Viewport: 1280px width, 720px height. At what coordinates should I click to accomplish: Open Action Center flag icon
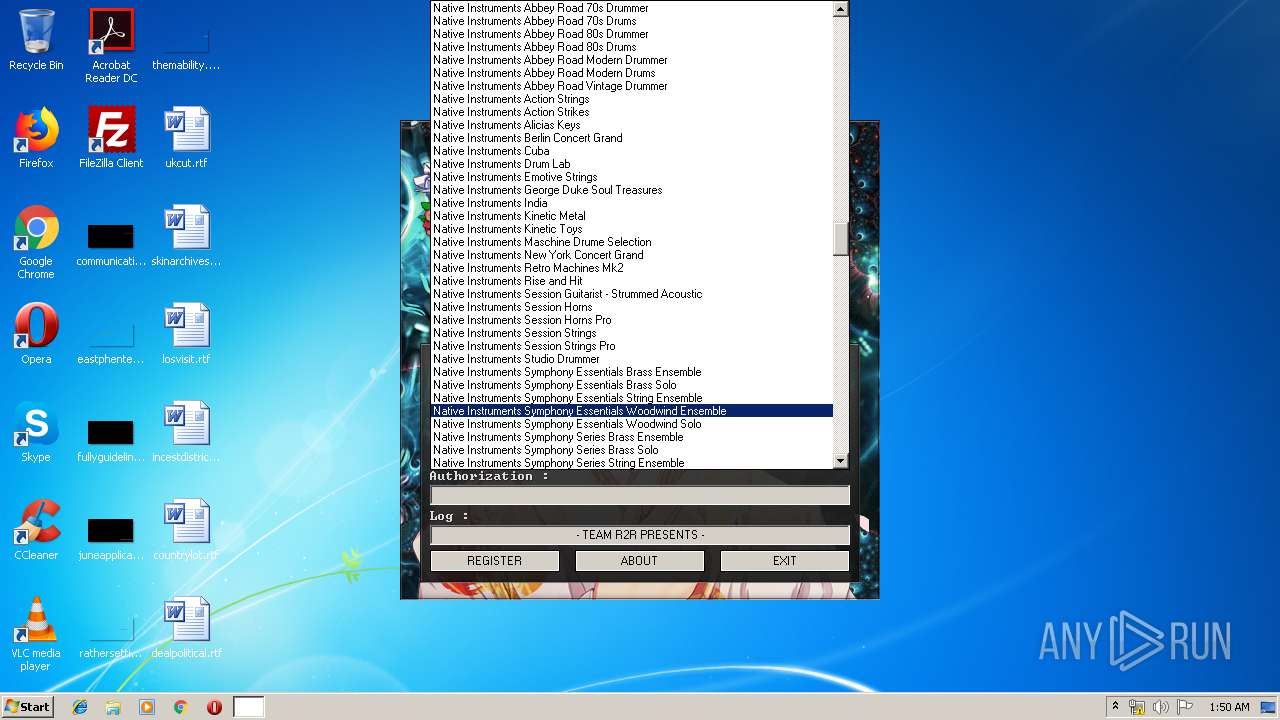(1185, 707)
